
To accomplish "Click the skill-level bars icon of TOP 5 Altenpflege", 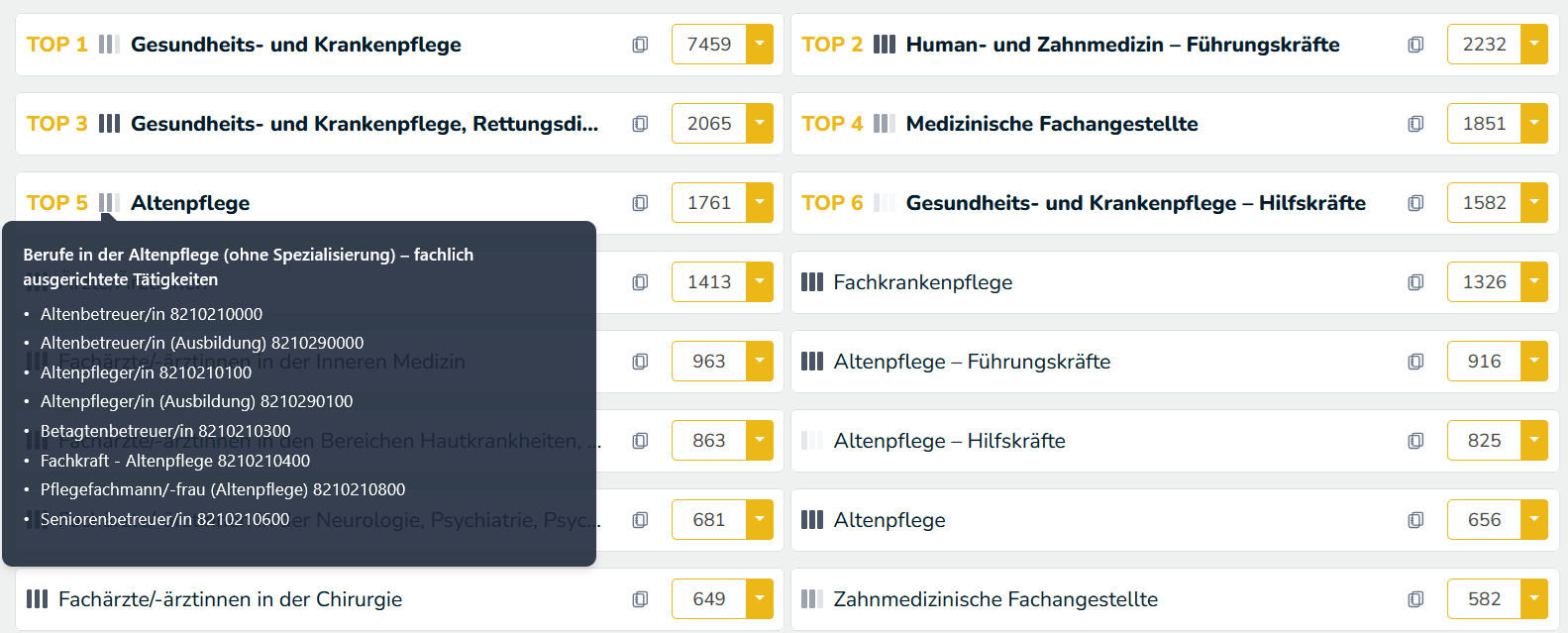I will (x=109, y=203).
